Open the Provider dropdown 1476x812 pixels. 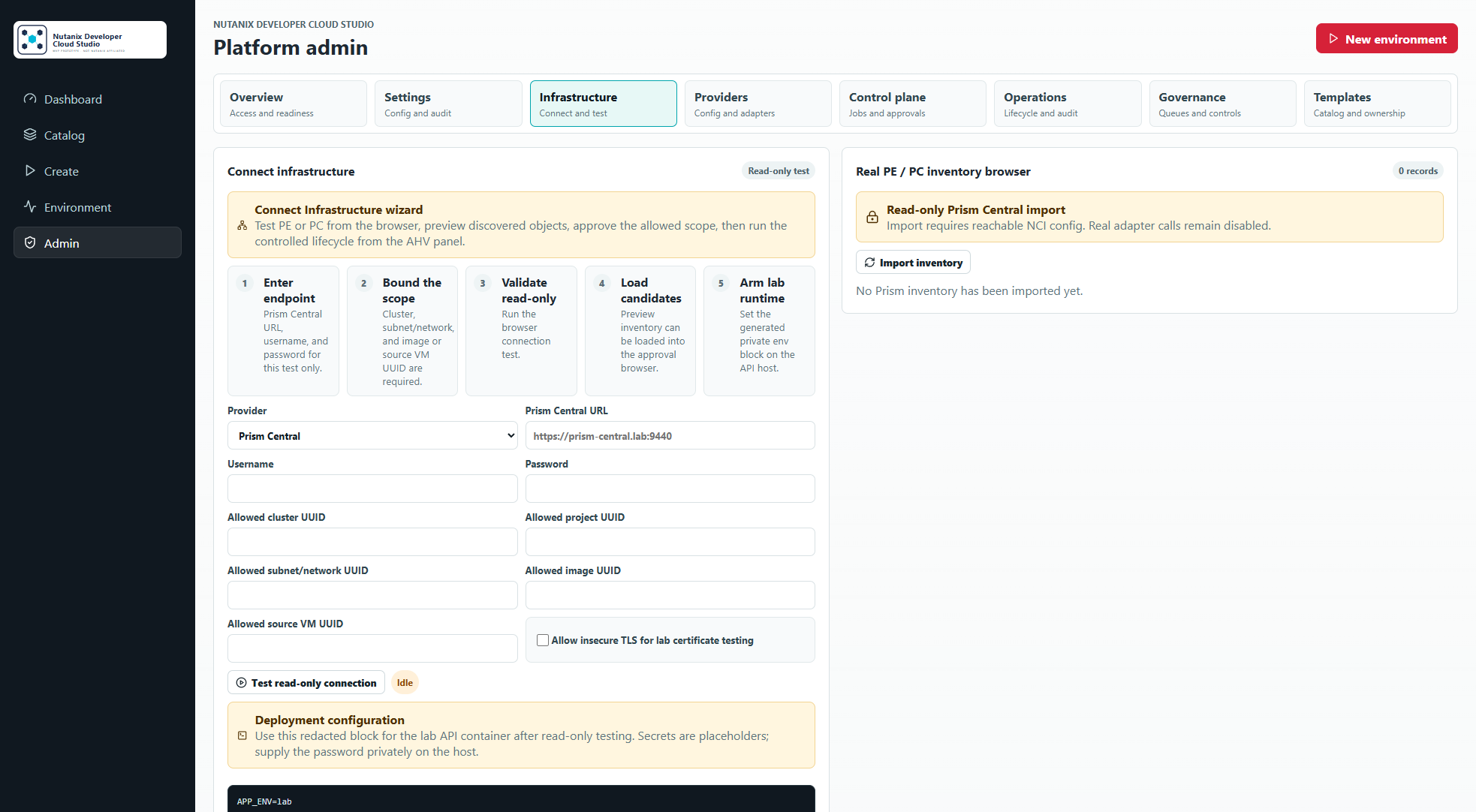point(372,436)
